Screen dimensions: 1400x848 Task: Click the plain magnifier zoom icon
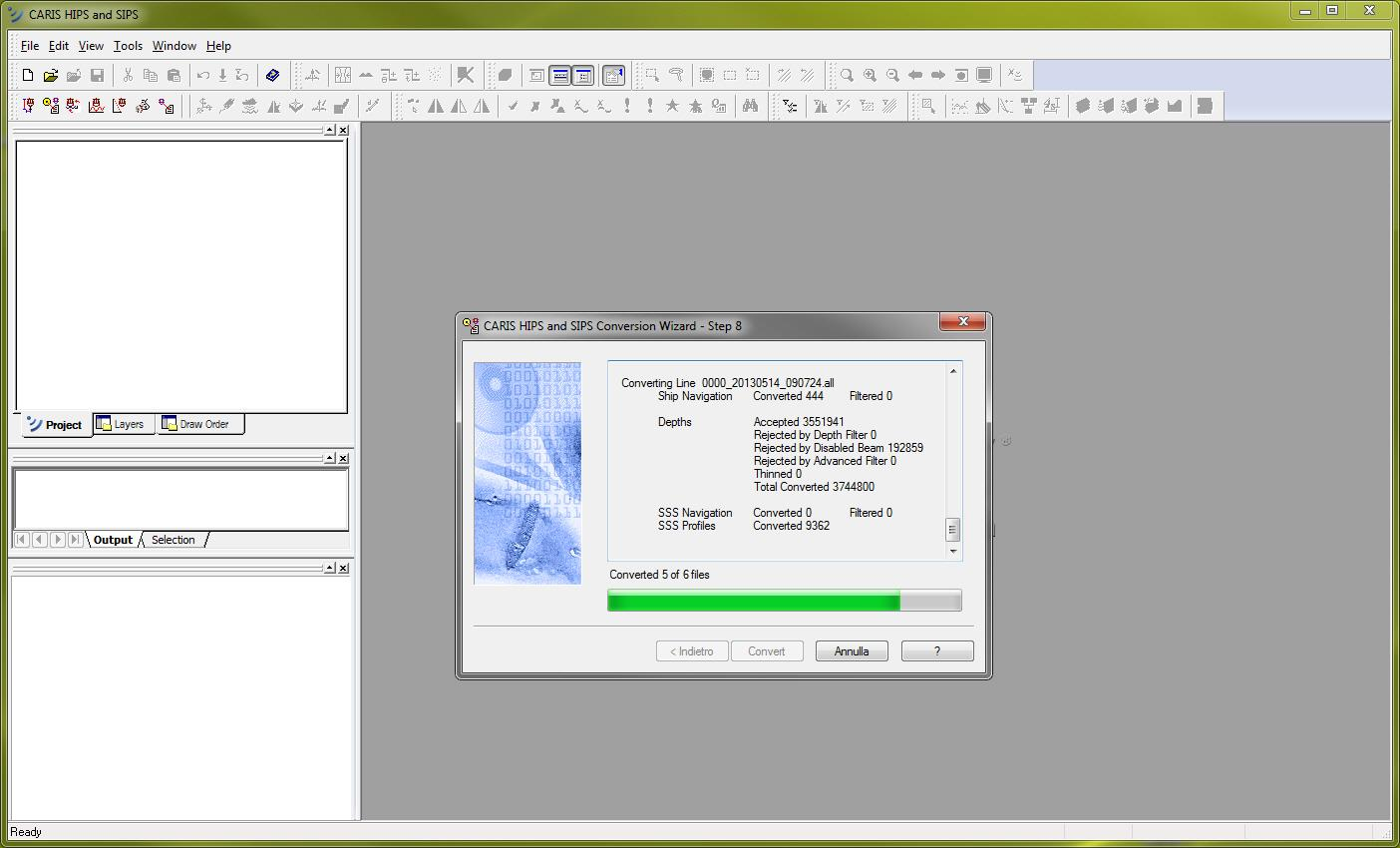point(847,75)
